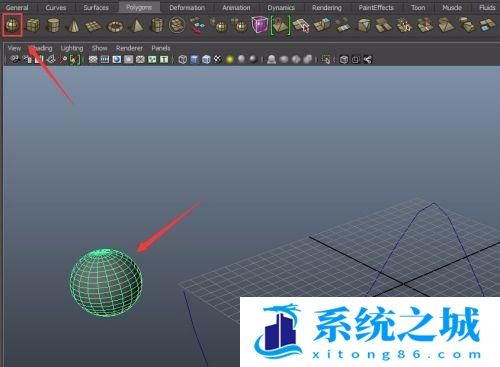The image size is (500, 367).
Task: Switch to the Toon shelf tab
Action: 418,7
